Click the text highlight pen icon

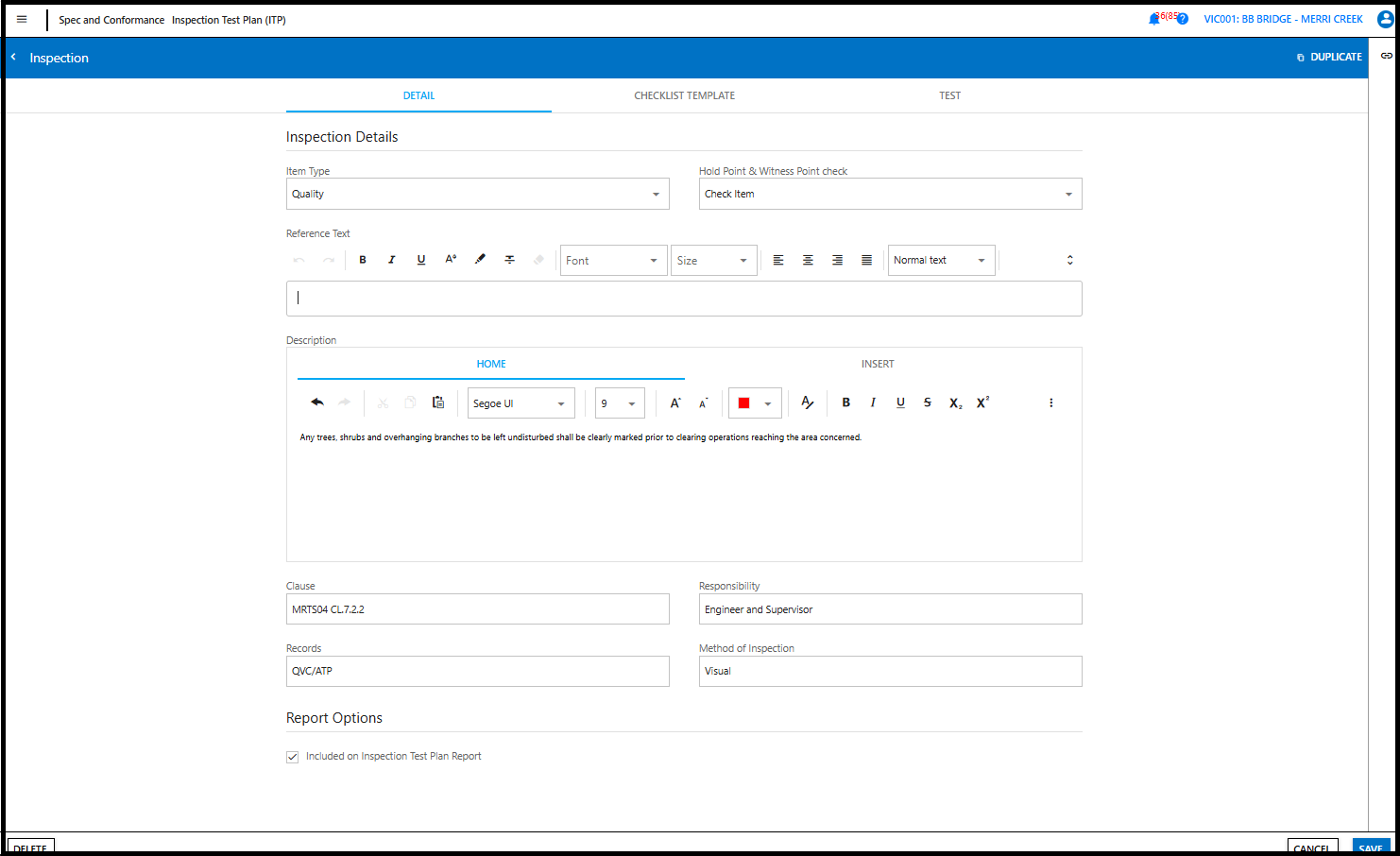(x=480, y=259)
